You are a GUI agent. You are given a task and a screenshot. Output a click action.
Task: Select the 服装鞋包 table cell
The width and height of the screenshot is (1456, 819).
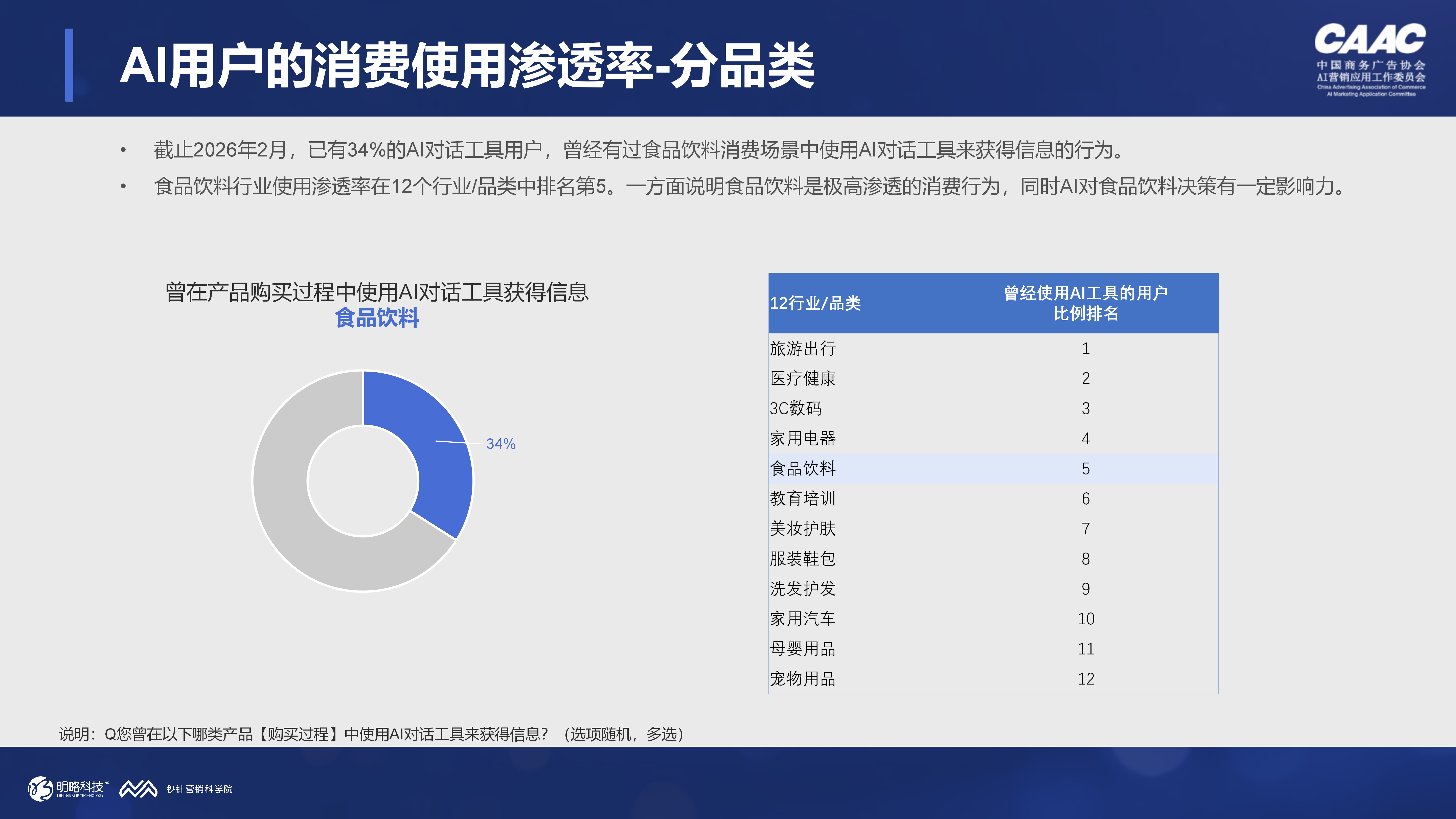pos(803,558)
